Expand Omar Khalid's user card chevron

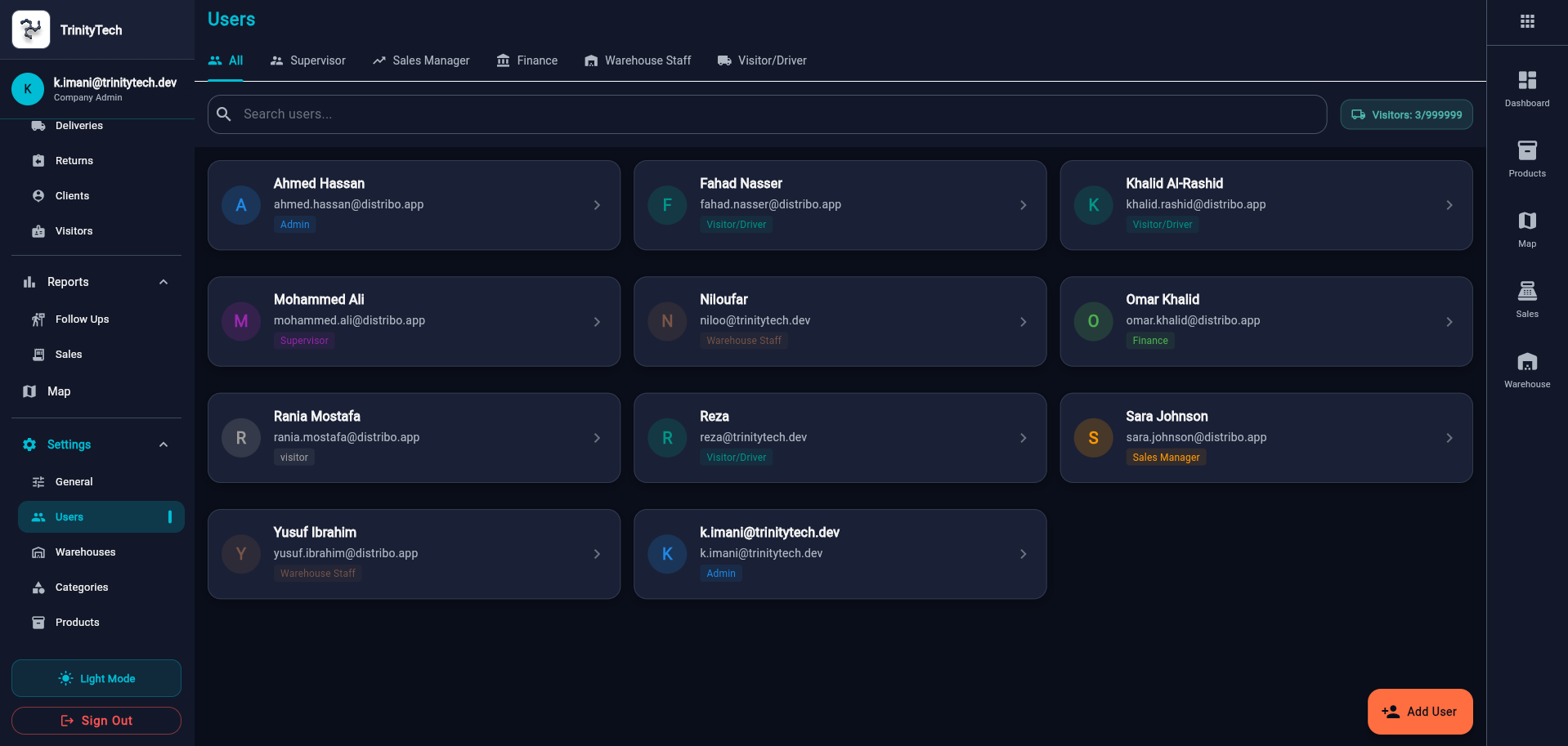[1449, 322]
